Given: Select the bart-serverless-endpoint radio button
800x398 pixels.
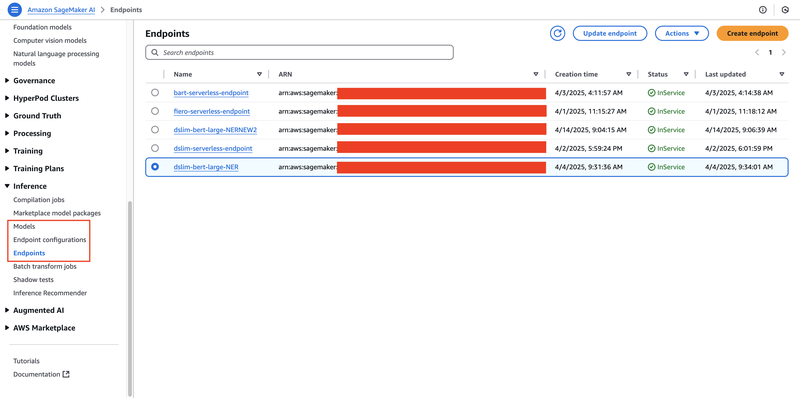Looking at the screenshot, I should [155, 92].
